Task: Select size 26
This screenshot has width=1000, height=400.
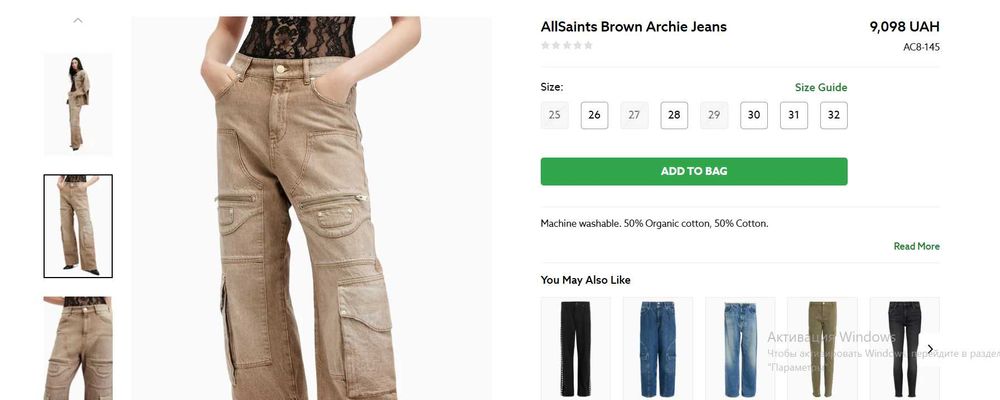Action: (x=594, y=115)
